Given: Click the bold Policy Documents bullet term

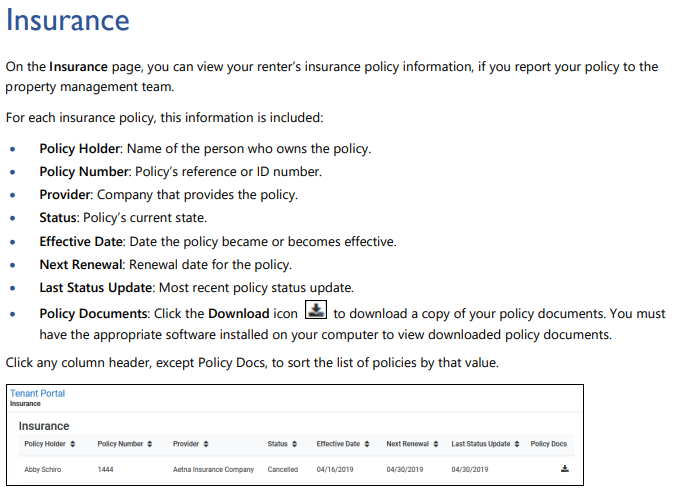Looking at the screenshot, I should click(x=93, y=314).
